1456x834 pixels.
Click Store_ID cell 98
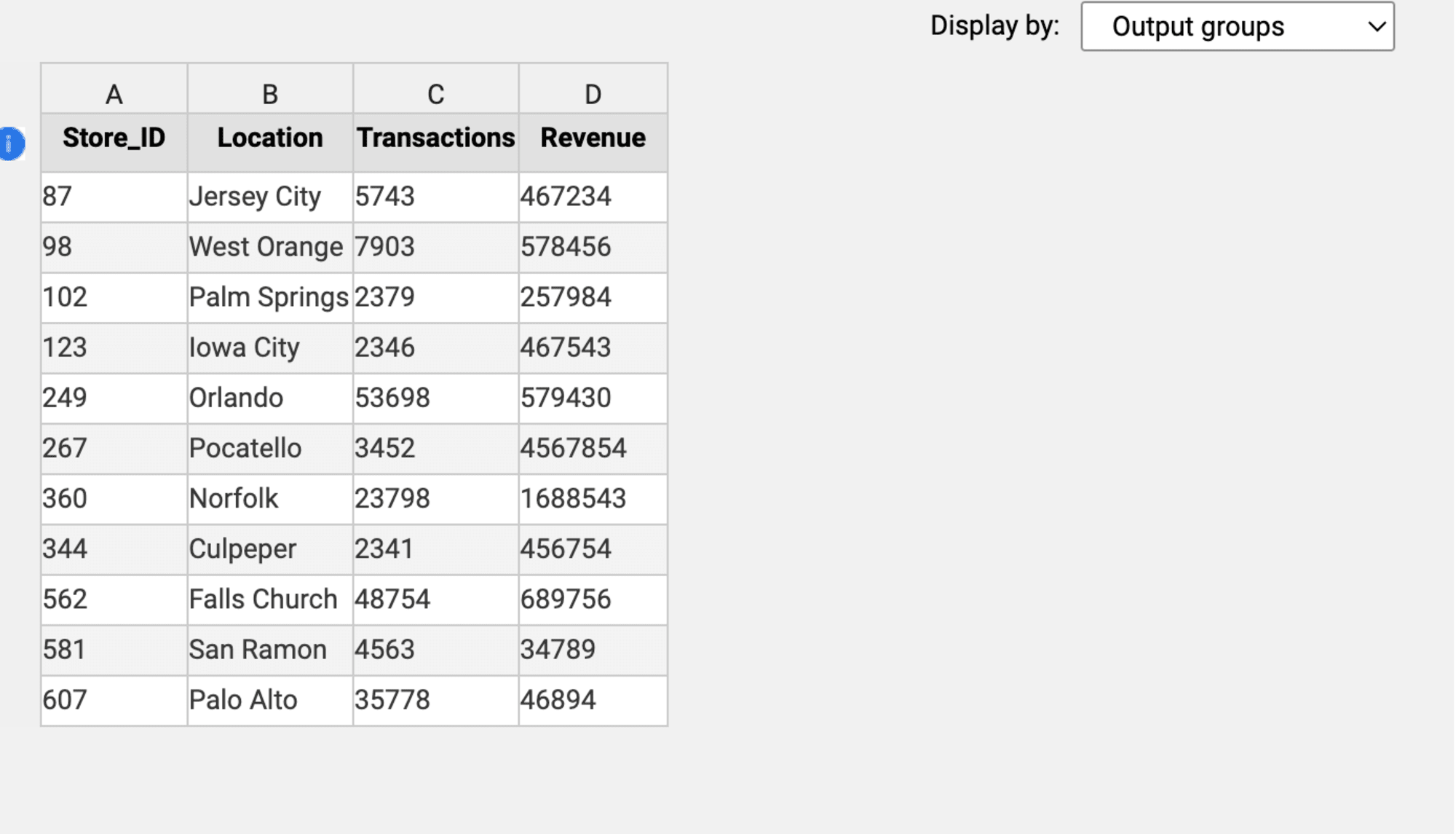[114, 248]
